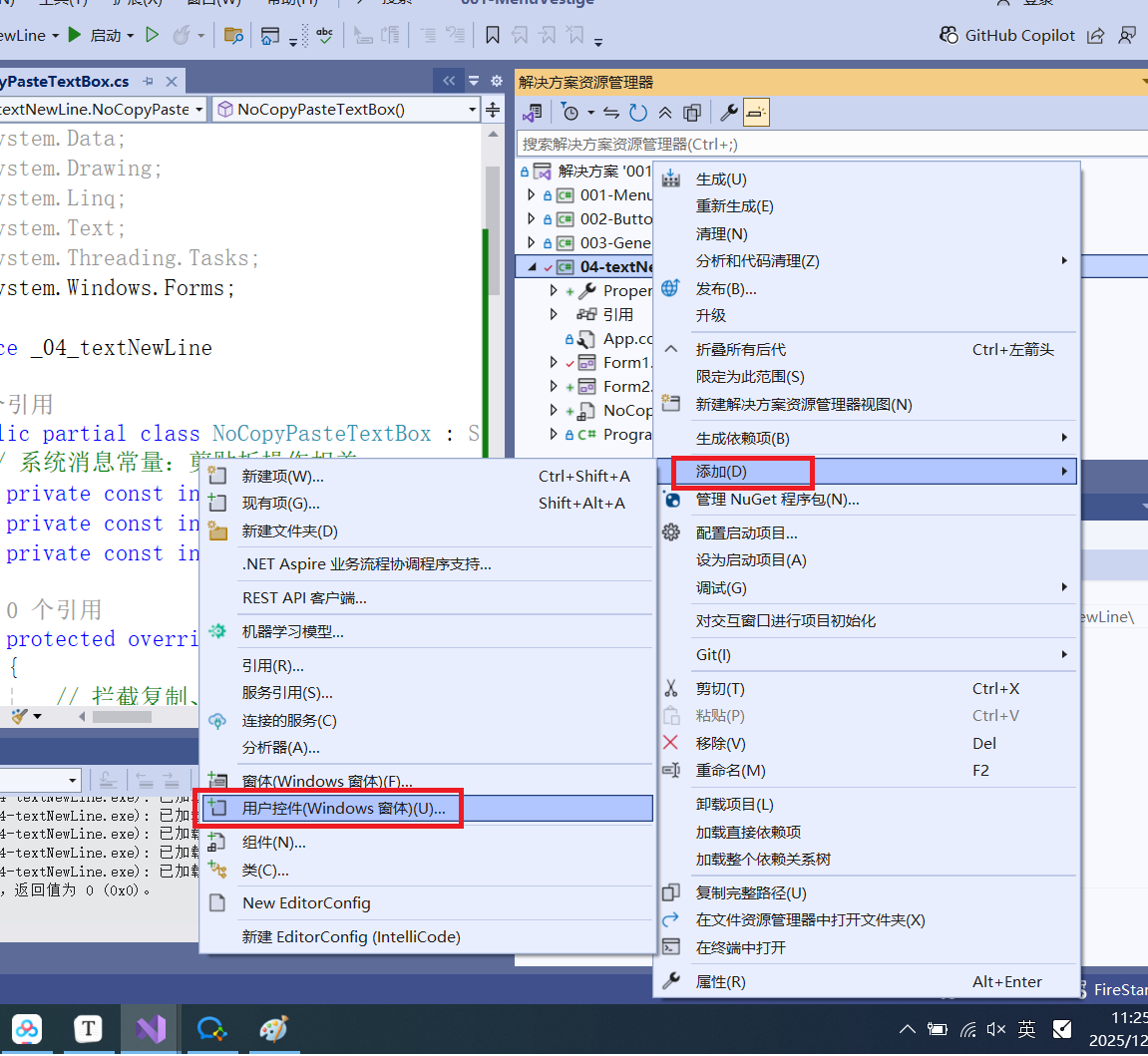Choose New Item (新建项) in Add submenu
Screen dimensions: 1148x1056
pyautogui.click(x=427, y=477)
